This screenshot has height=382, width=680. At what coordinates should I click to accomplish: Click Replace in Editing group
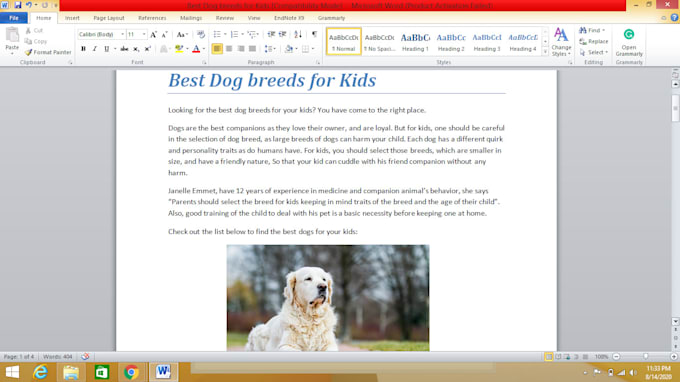(x=594, y=41)
